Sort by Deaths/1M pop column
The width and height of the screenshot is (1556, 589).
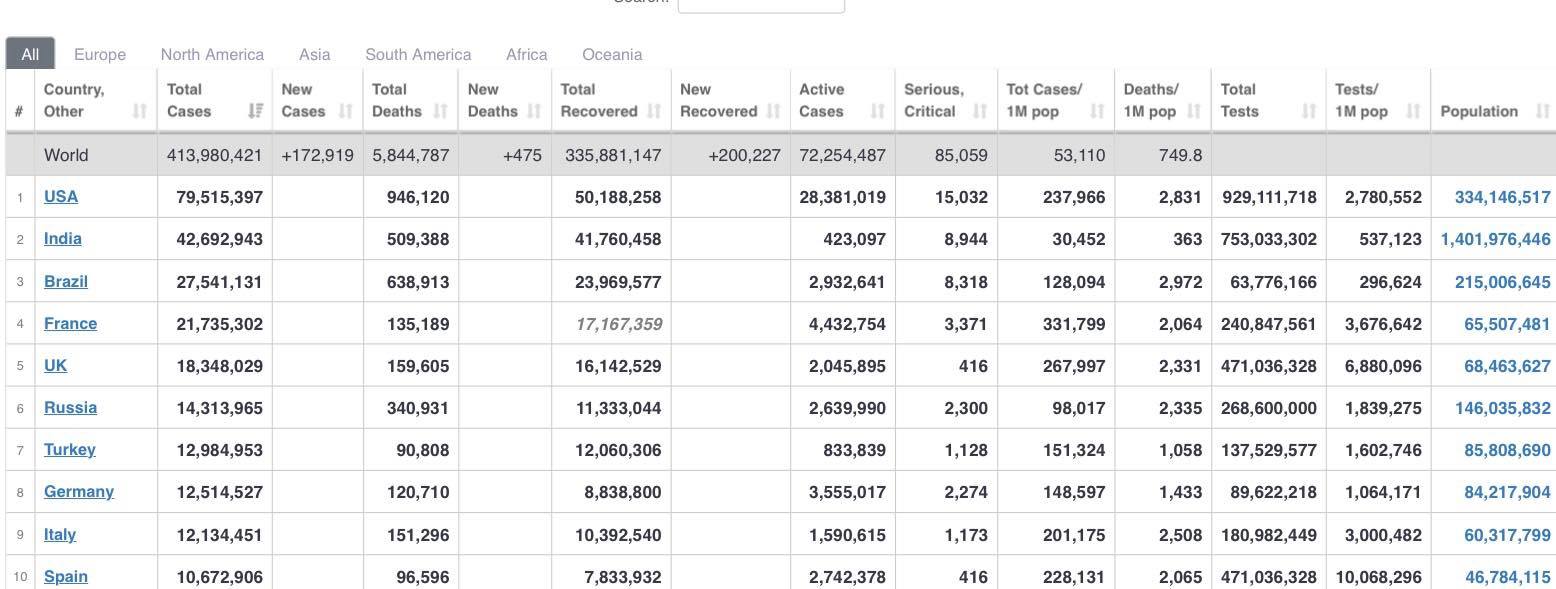point(1162,100)
